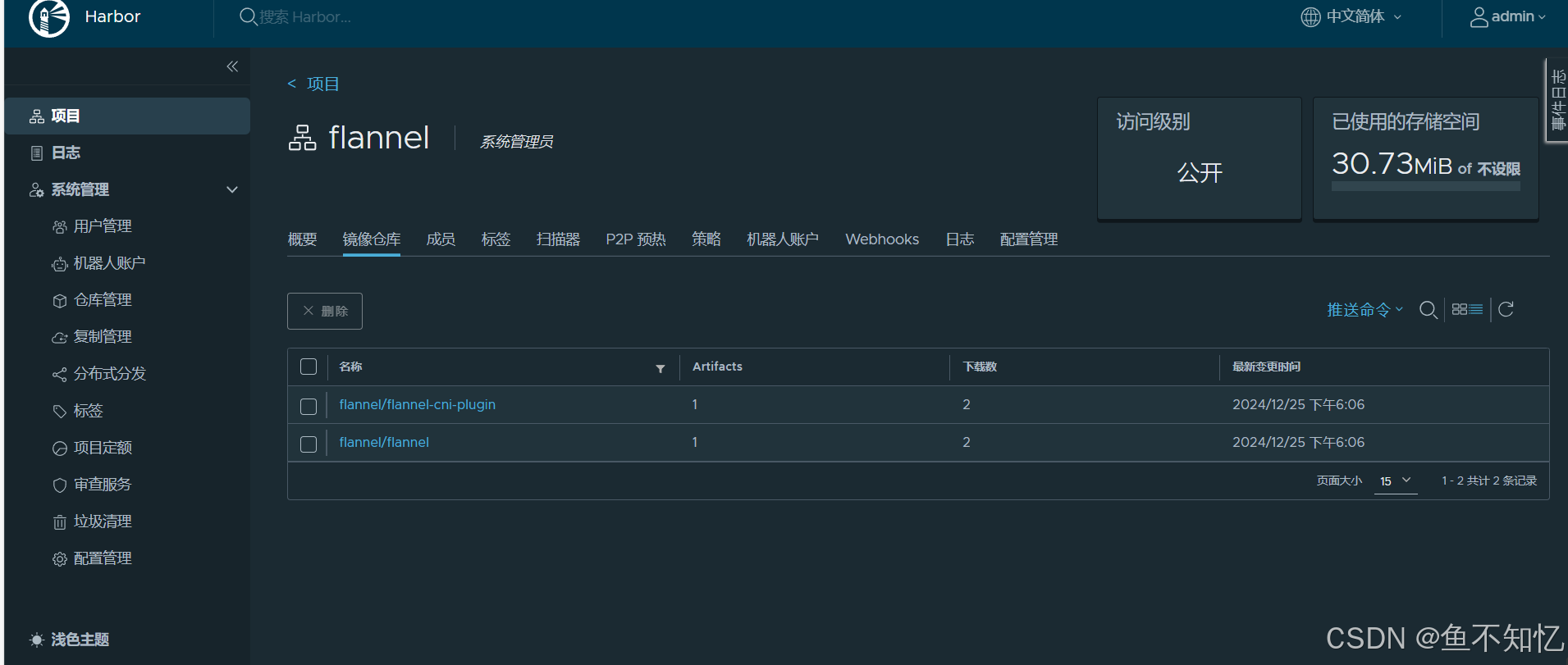
Task: Click the storage usage progress bar
Action: click(x=1425, y=187)
